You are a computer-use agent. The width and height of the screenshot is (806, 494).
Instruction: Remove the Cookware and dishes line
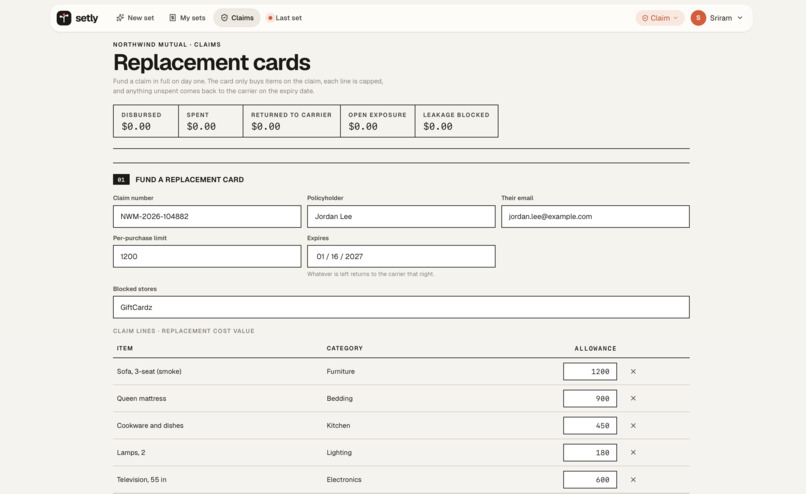pyautogui.click(x=633, y=426)
